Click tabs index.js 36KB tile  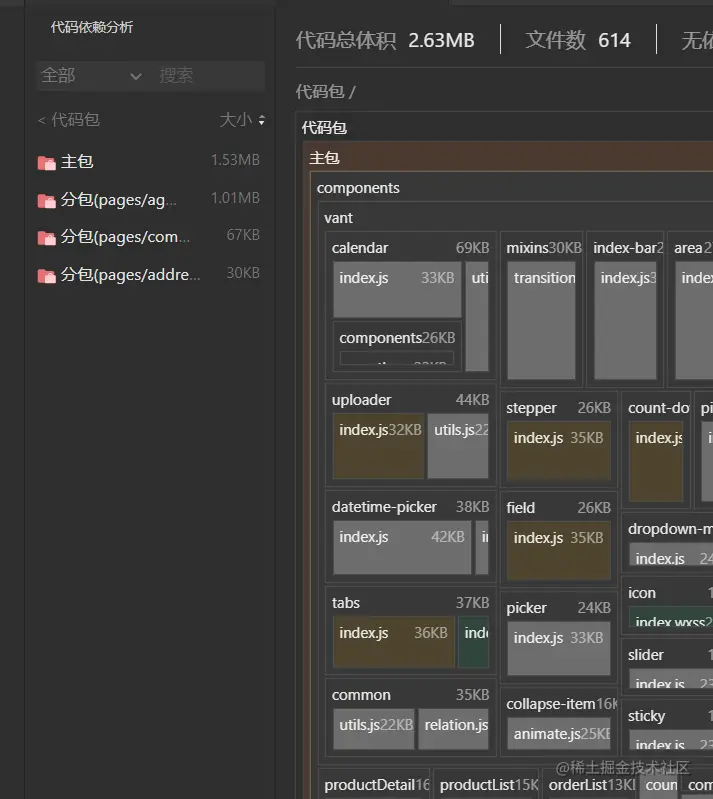coord(393,642)
